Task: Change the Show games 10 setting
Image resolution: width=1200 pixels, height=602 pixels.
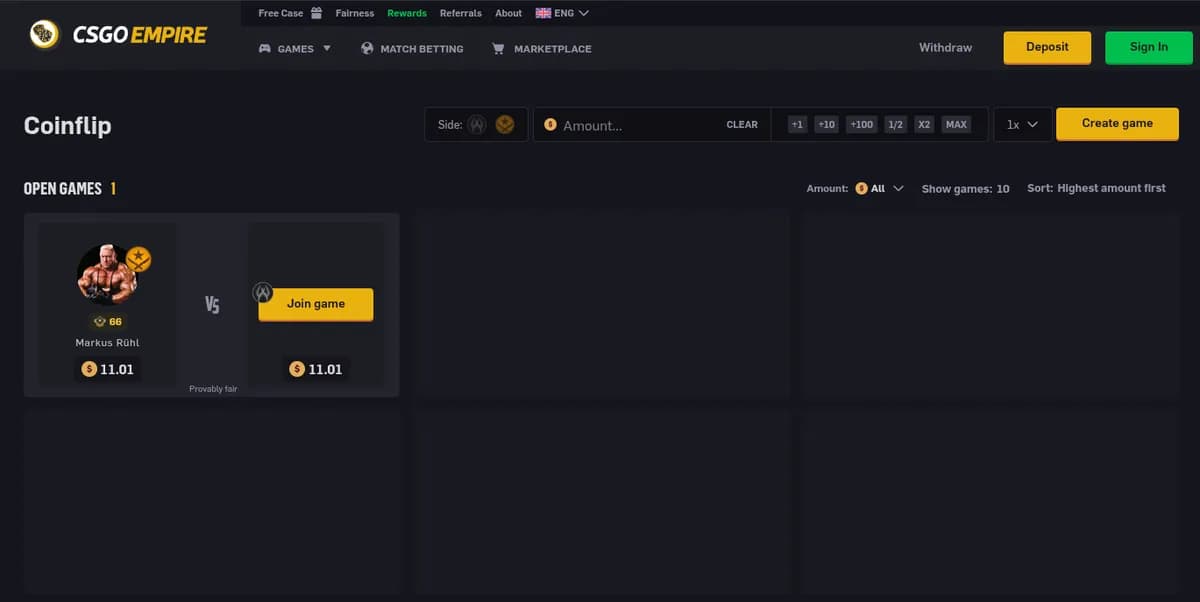Action: click(965, 188)
